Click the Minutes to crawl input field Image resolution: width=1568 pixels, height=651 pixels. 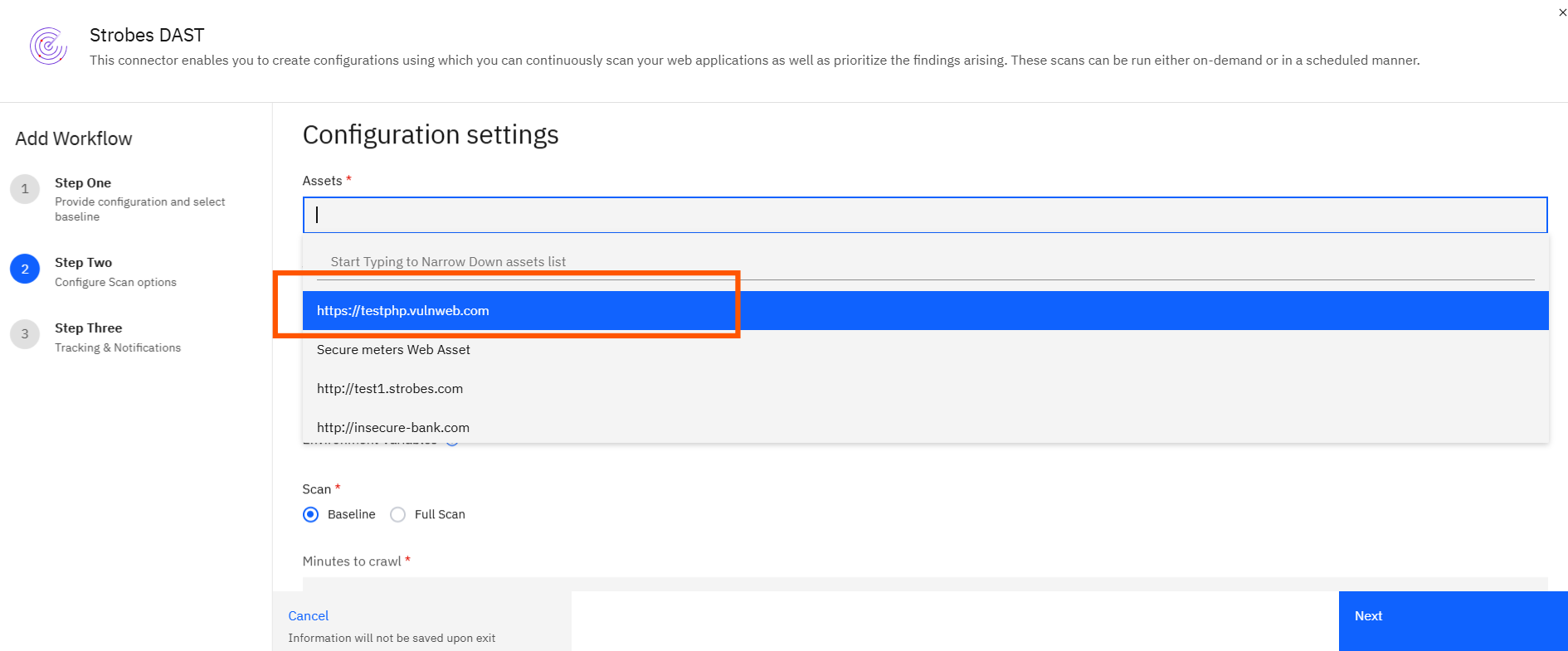point(924,584)
